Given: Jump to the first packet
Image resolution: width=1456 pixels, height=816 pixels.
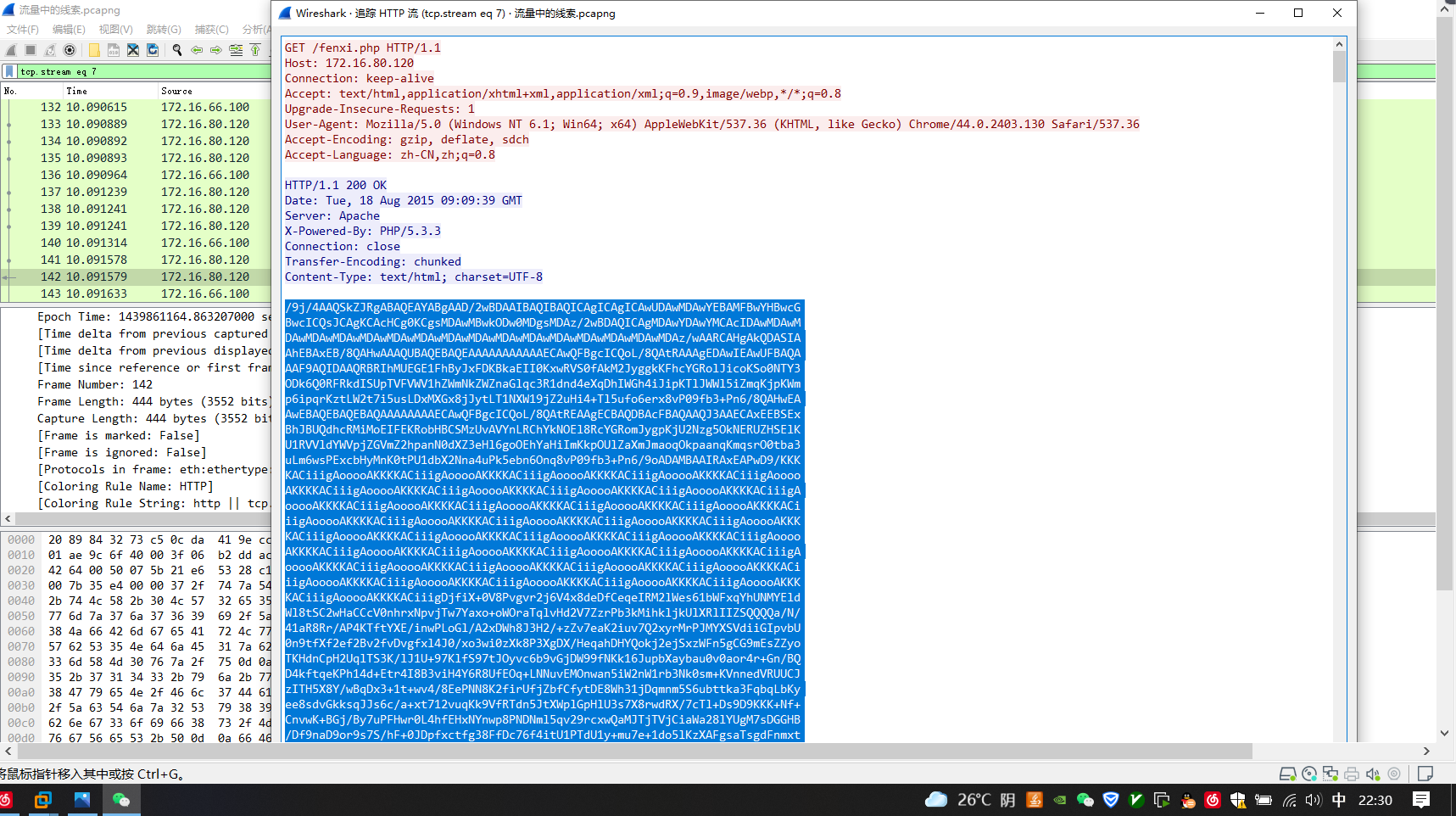Looking at the screenshot, I should 255,50.
